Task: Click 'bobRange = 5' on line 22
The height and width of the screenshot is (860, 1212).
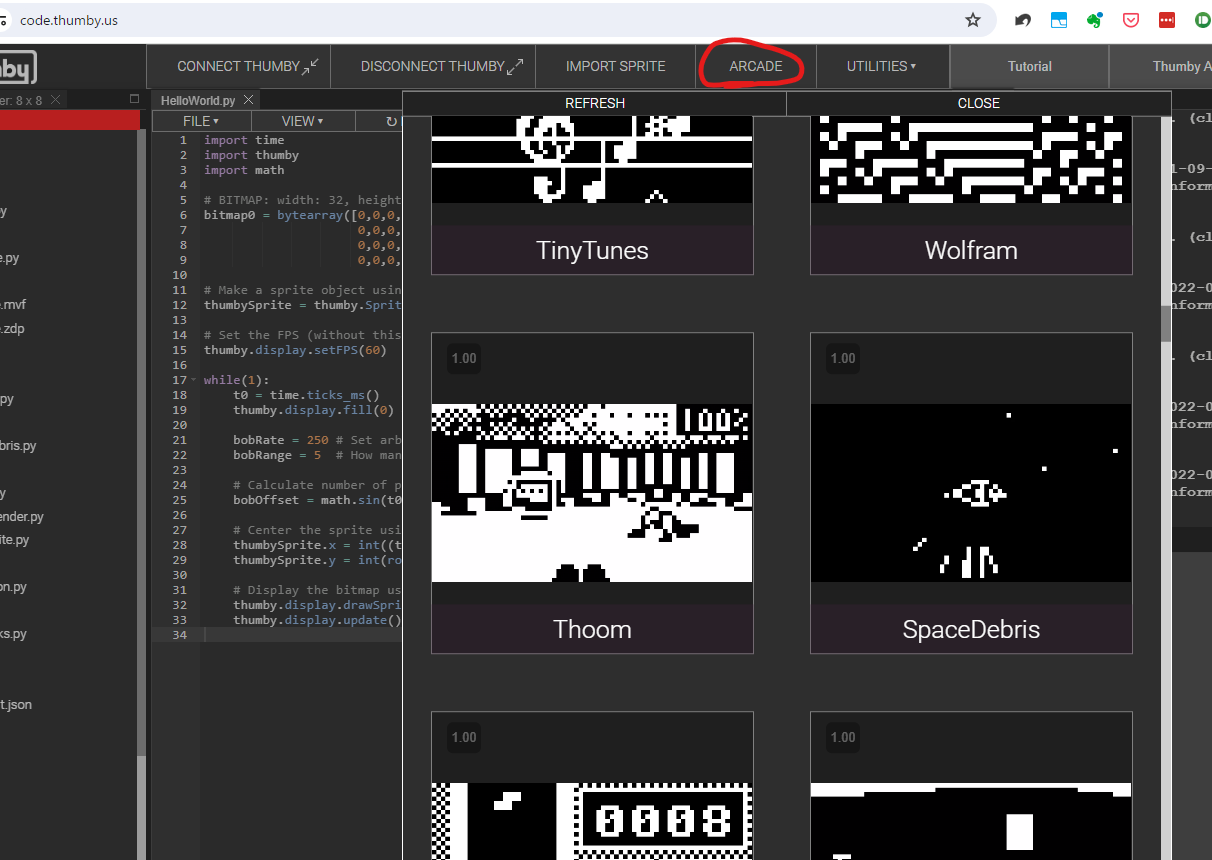Action: coord(277,455)
